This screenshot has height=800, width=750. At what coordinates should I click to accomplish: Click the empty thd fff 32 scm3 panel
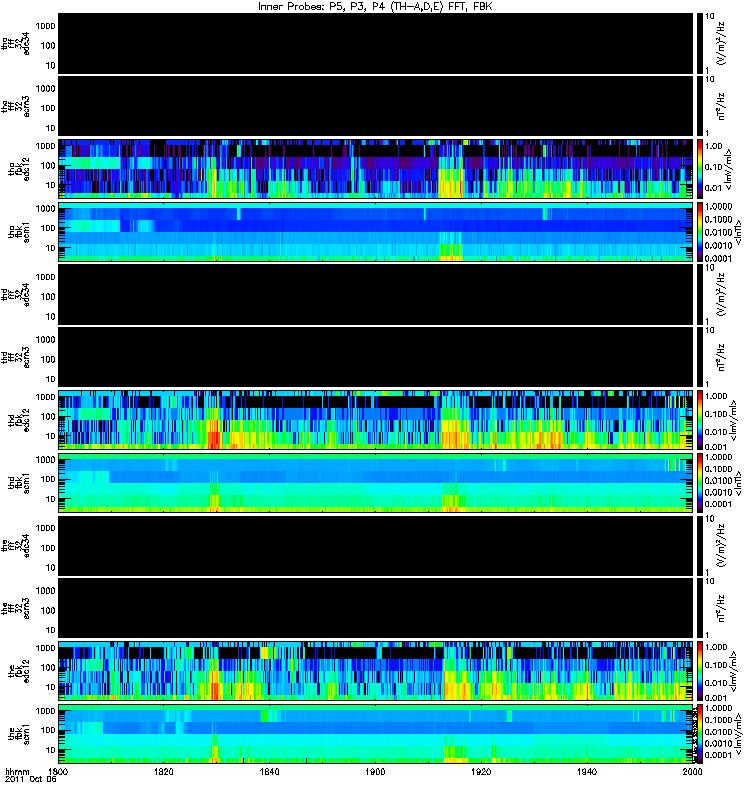tap(376, 357)
